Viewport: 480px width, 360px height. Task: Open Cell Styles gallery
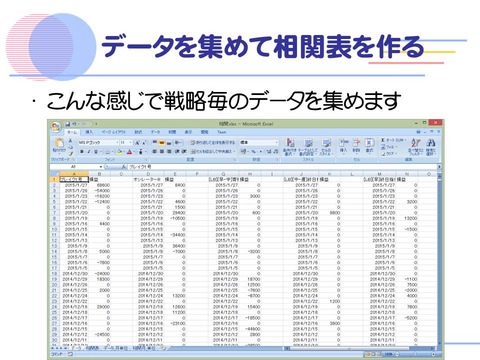click(x=326, y=147)
